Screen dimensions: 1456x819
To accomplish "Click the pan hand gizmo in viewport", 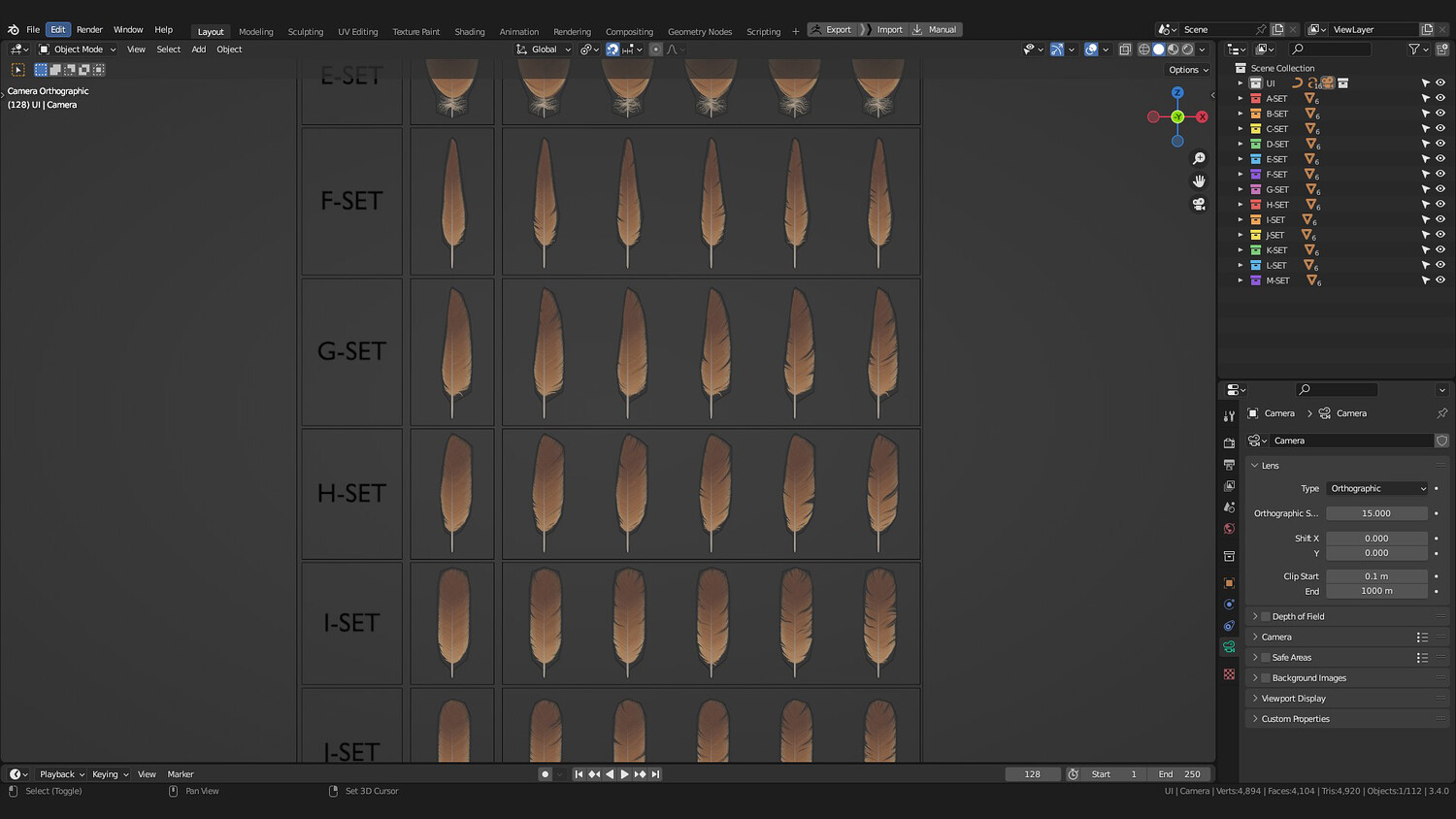I will tap(1199, 181).
